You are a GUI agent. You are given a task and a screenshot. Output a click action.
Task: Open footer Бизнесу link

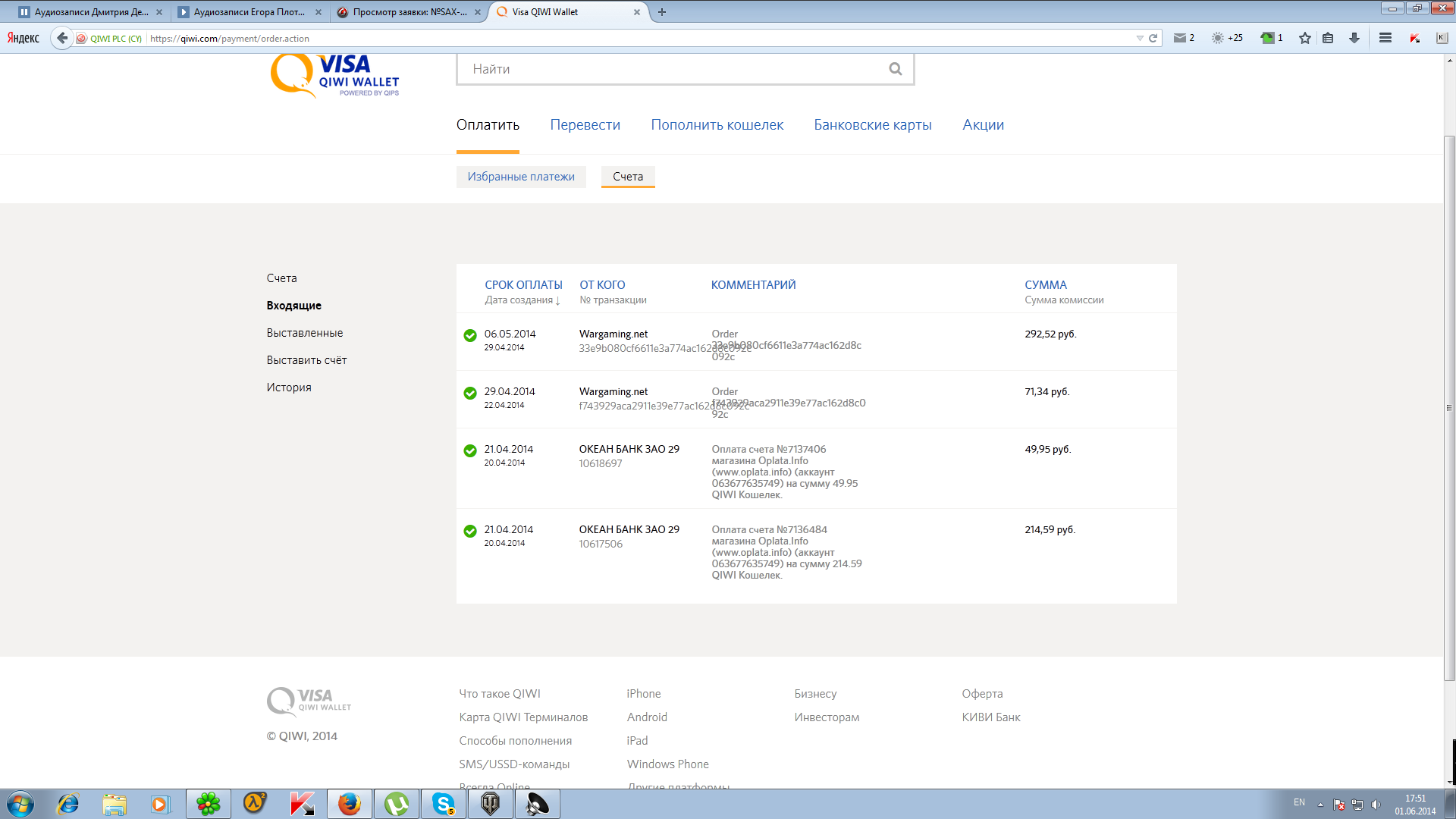pyautogui.click(x=815, y=694)
